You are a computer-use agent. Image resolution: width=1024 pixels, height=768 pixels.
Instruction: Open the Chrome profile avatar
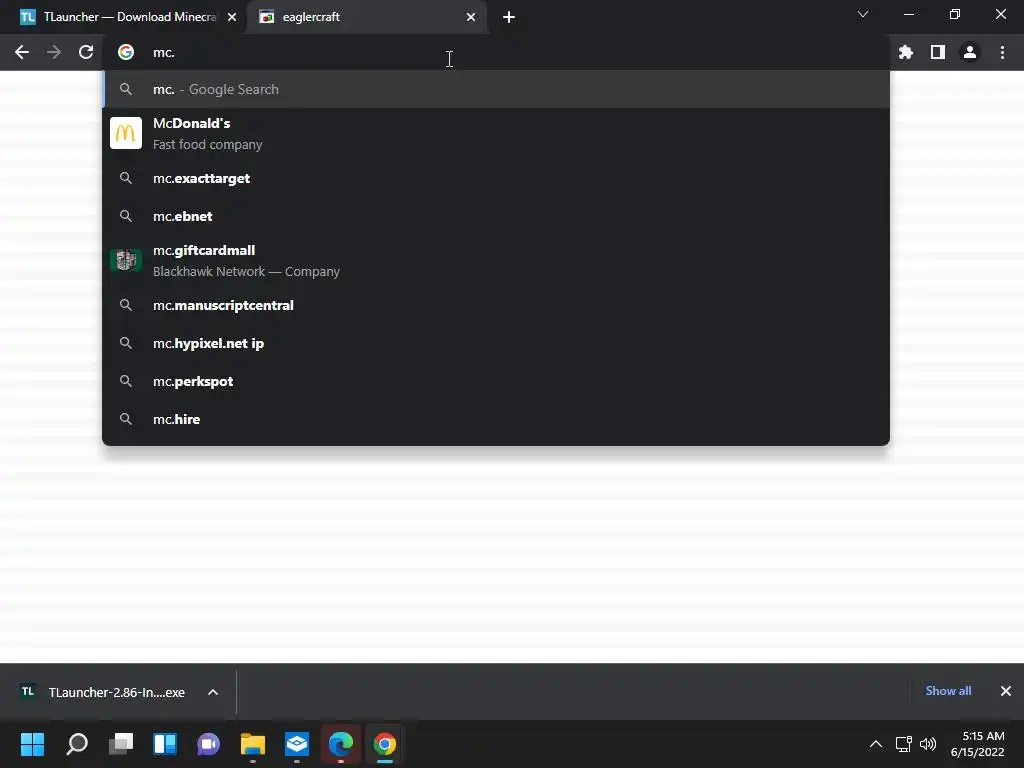pos(970,52)
